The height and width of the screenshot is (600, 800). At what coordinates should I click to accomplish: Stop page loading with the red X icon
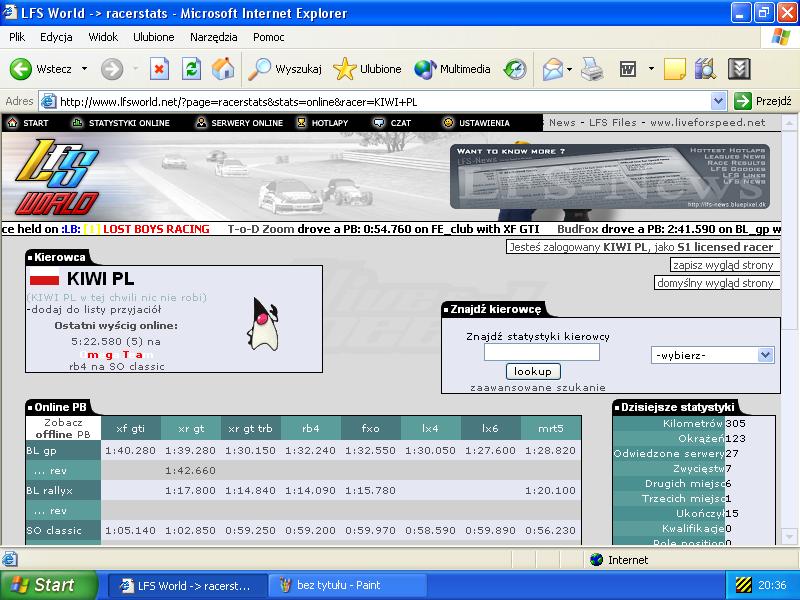tap(159, 69)
